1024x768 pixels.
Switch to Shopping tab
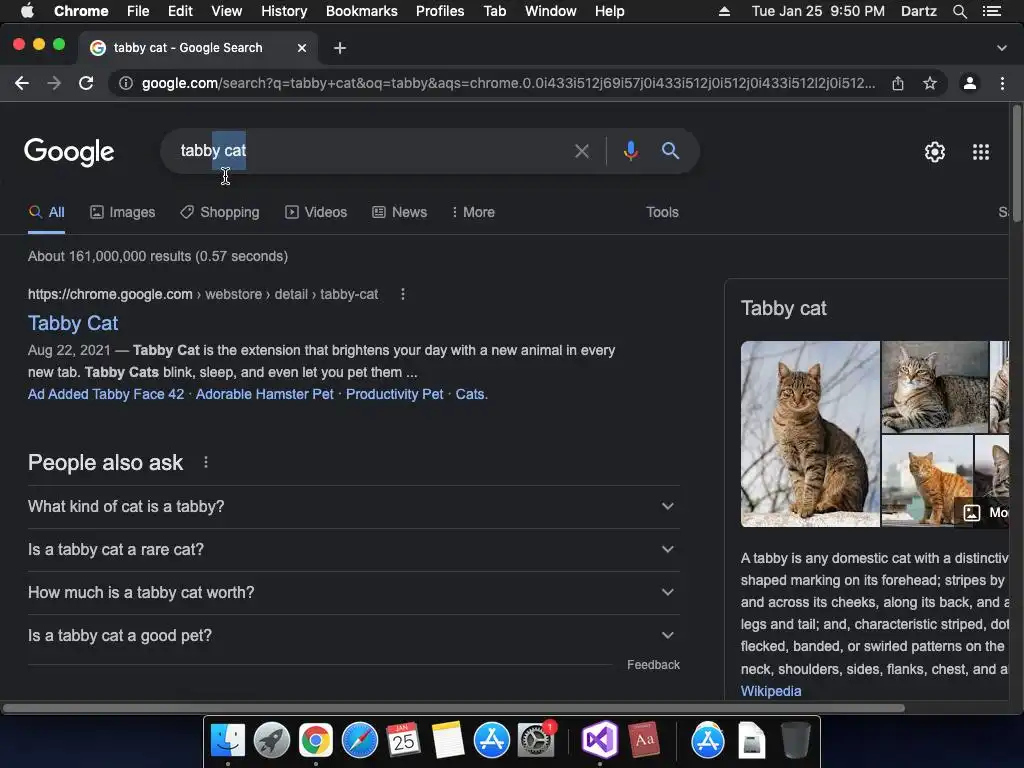[220, 212]
